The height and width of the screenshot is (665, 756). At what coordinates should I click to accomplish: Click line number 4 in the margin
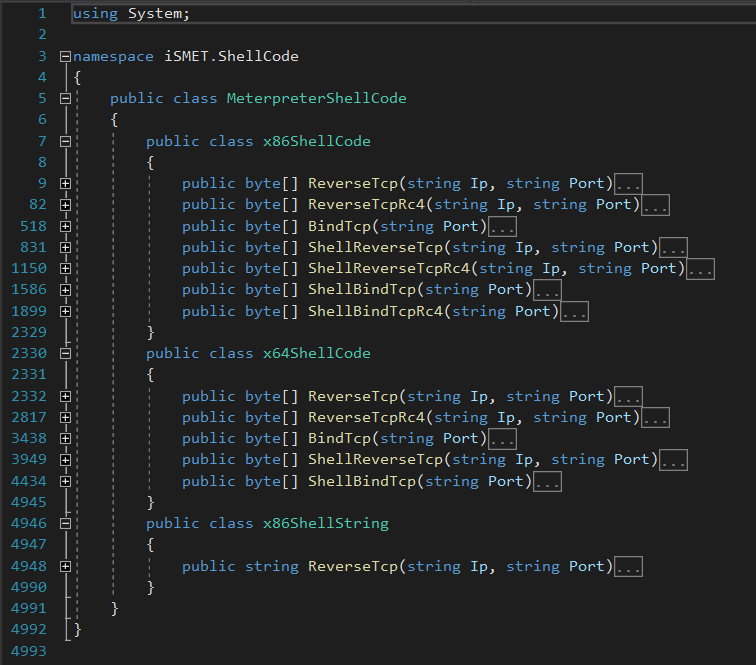click(x=42, y=78)
